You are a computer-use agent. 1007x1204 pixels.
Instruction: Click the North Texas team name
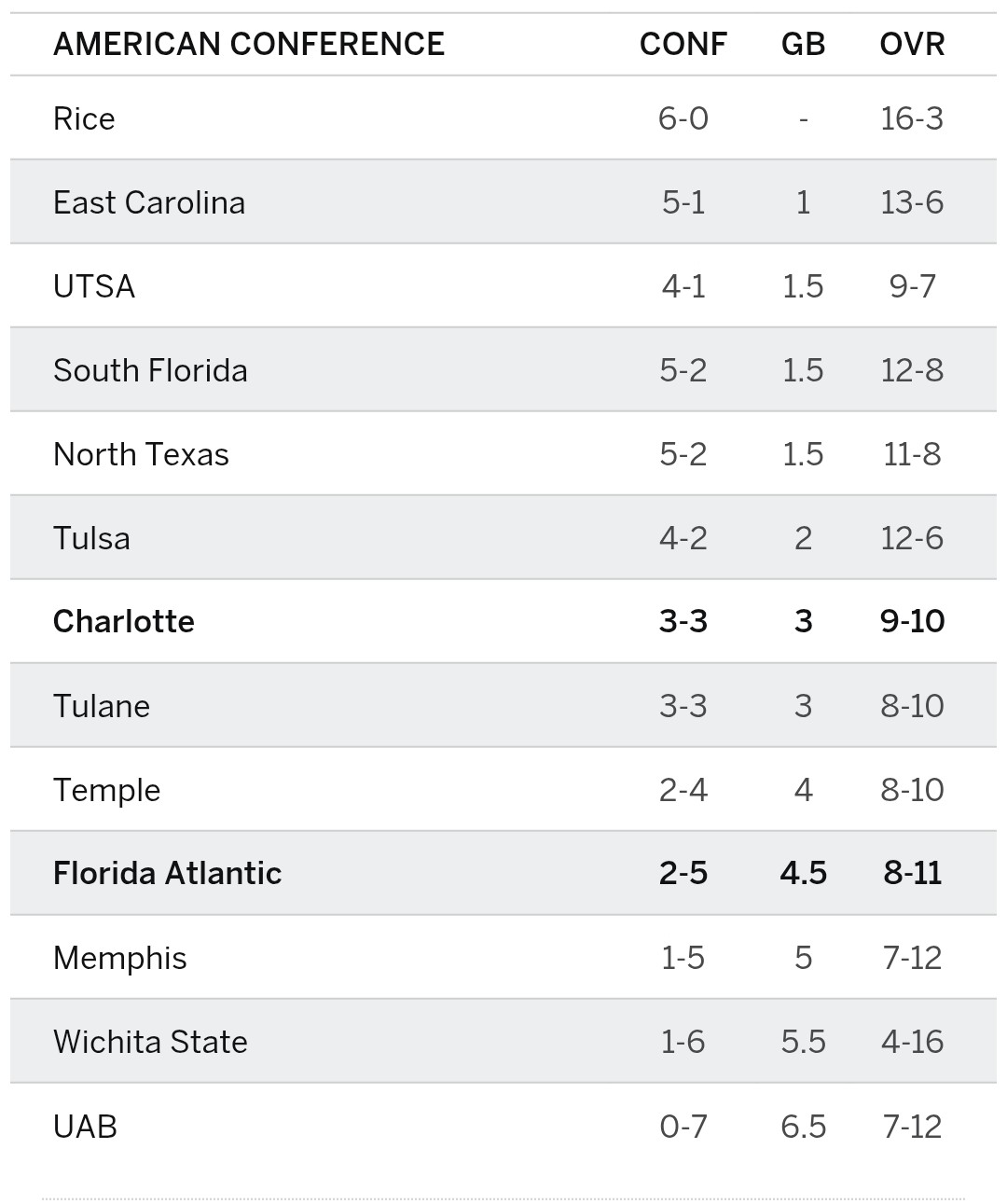pyautogui.click(x=141, y=454)
